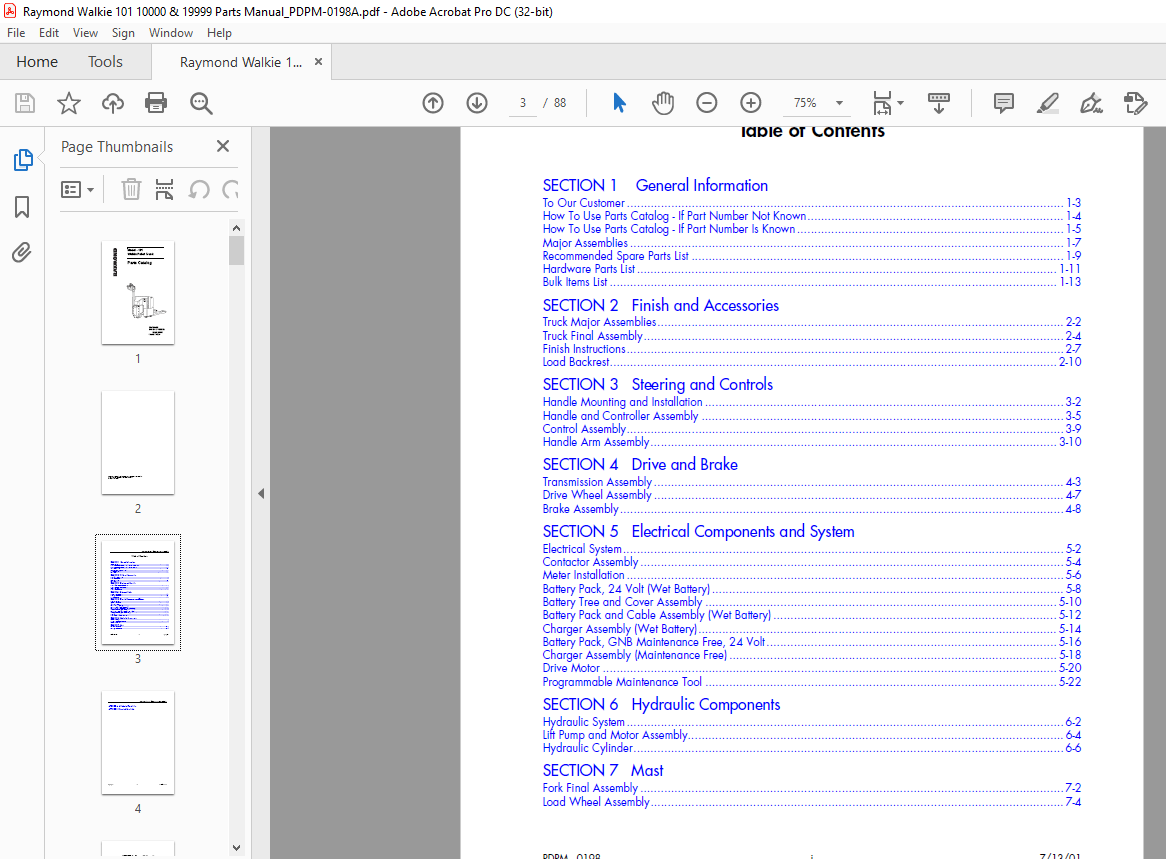Jump to Hydraulic Cylinder entry
Screen dimensions: 1166x859
tap(811, 748)
